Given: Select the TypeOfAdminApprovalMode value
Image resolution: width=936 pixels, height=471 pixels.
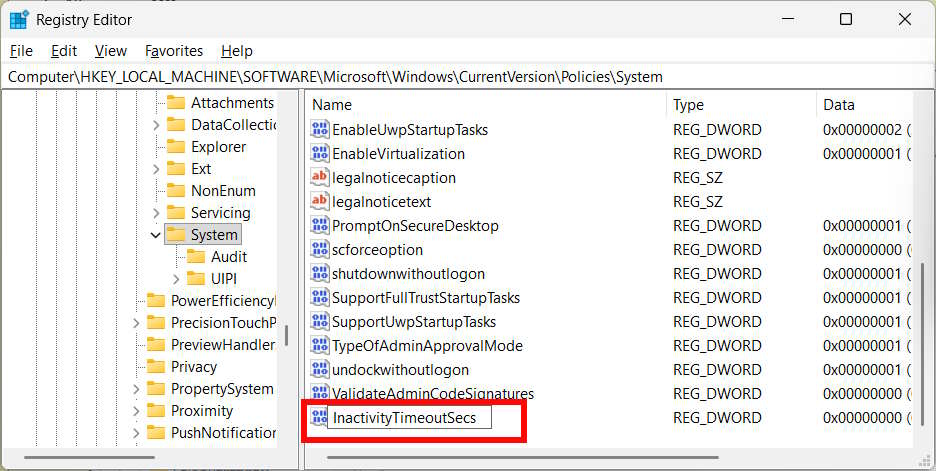Looking at the screenshot, I should coord(427,346).
